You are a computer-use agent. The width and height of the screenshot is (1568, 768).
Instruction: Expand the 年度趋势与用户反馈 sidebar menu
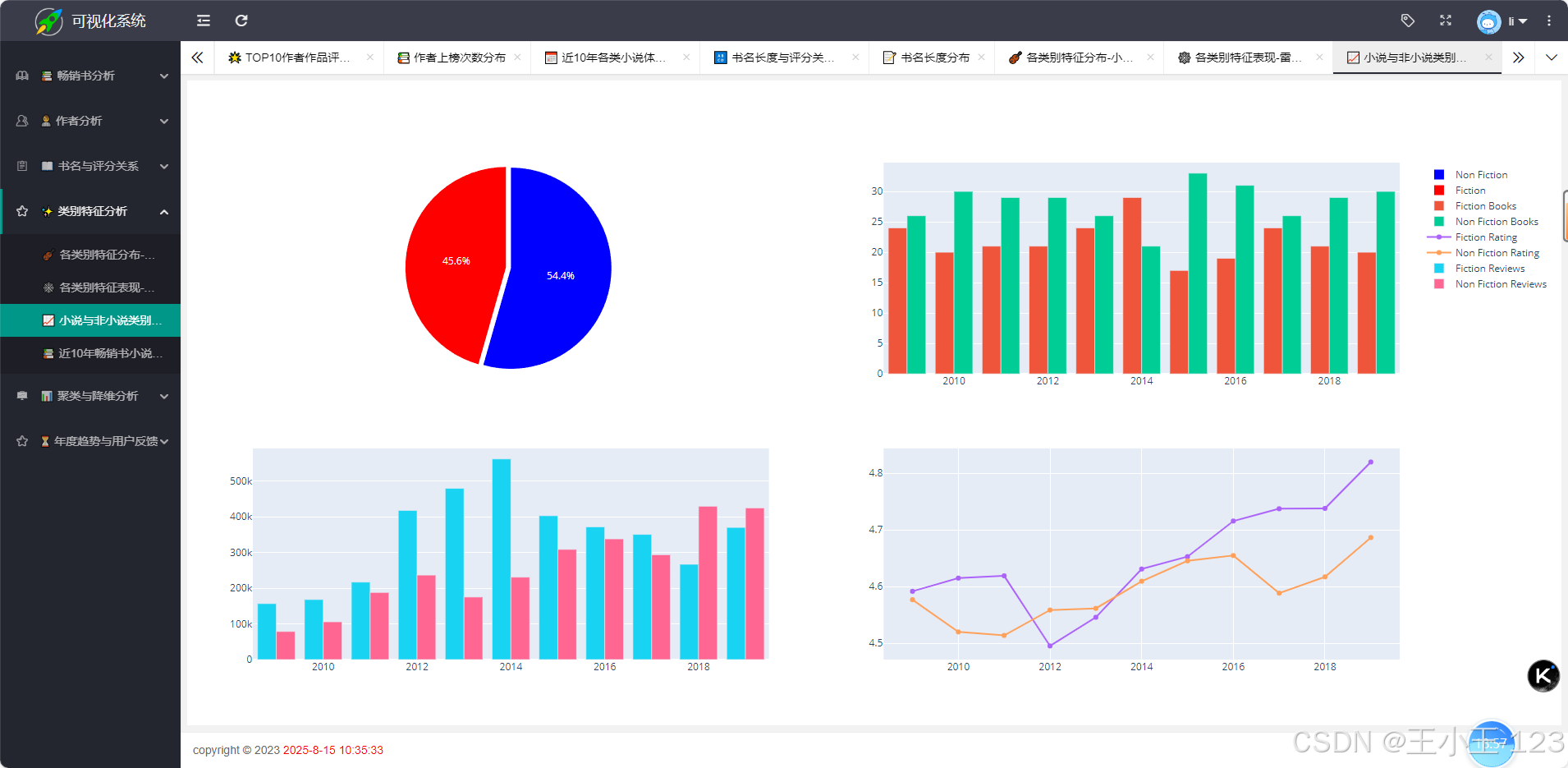[90, 441]
